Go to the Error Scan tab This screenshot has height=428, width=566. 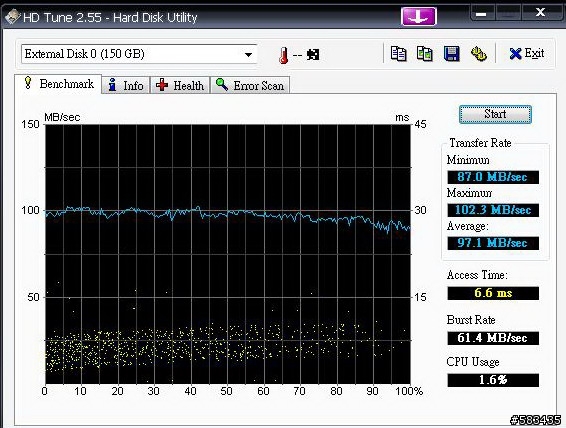250,86
